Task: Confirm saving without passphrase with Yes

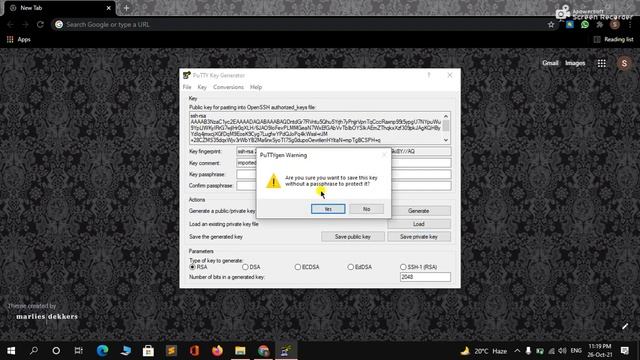Action: pos(328,209)
